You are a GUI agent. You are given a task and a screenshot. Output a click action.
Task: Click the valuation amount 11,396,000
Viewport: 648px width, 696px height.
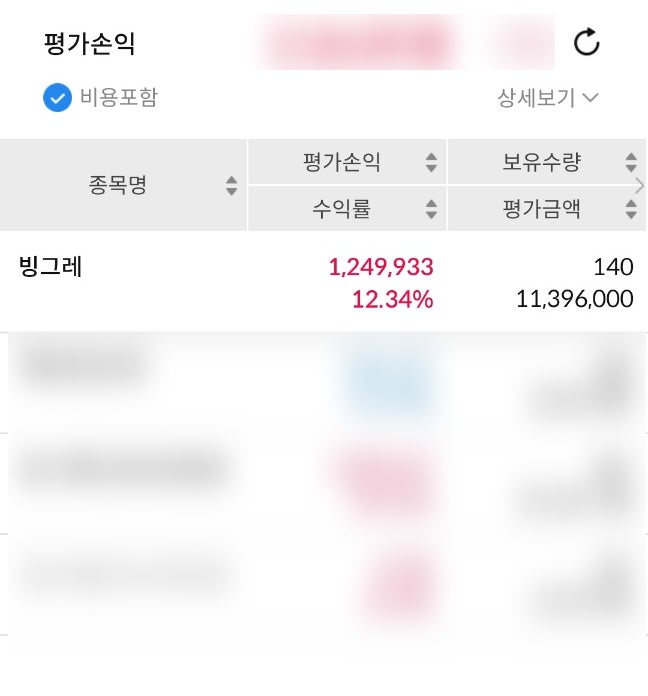(x=575, y=299)
